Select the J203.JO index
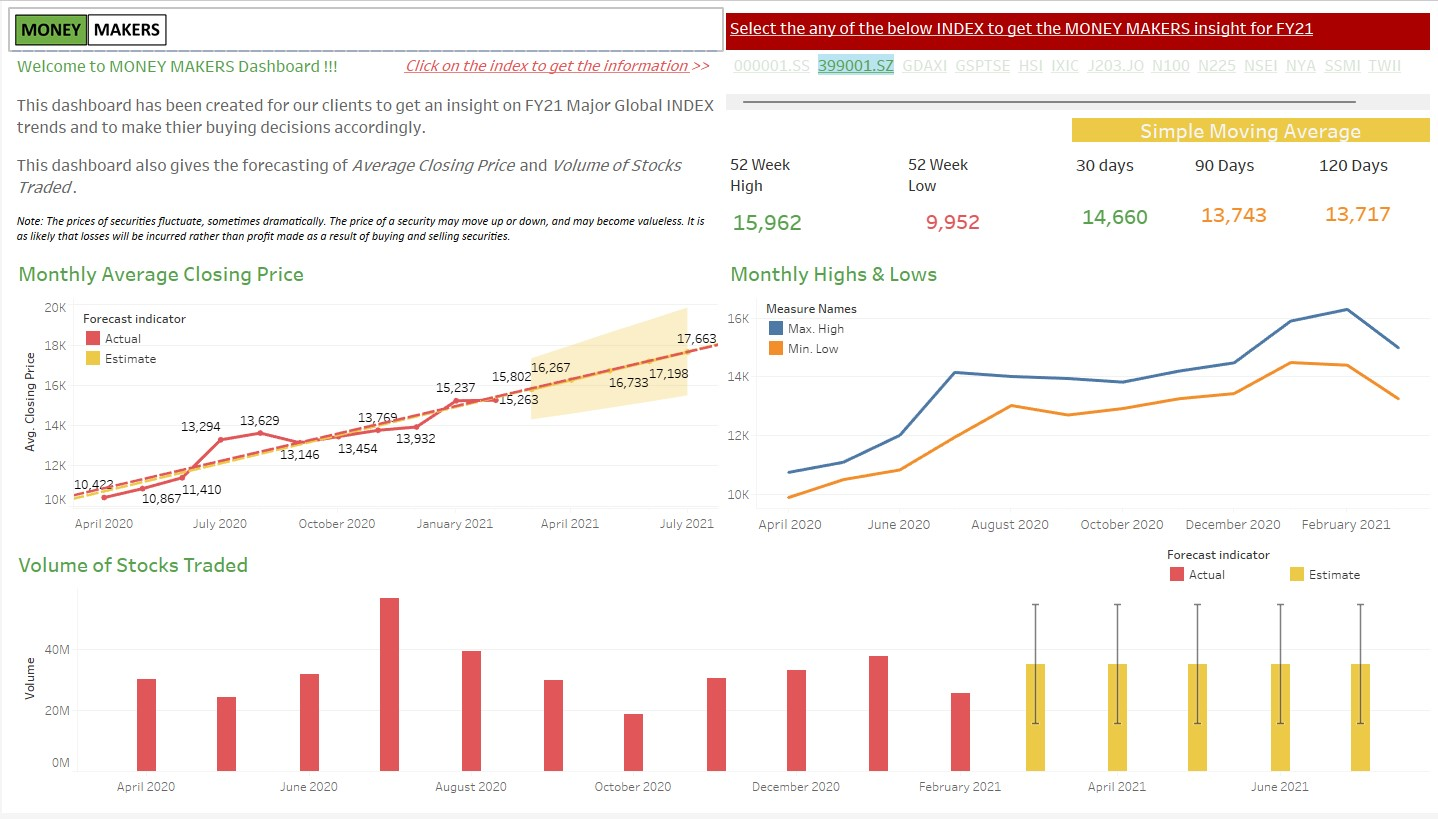The height and width of the screenshot is (819, 1438). pyautogui.click(x=1113, y=66)
